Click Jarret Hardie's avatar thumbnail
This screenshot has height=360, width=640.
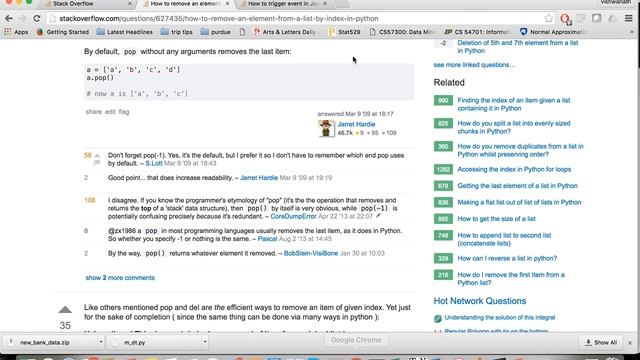coord(326,129)
